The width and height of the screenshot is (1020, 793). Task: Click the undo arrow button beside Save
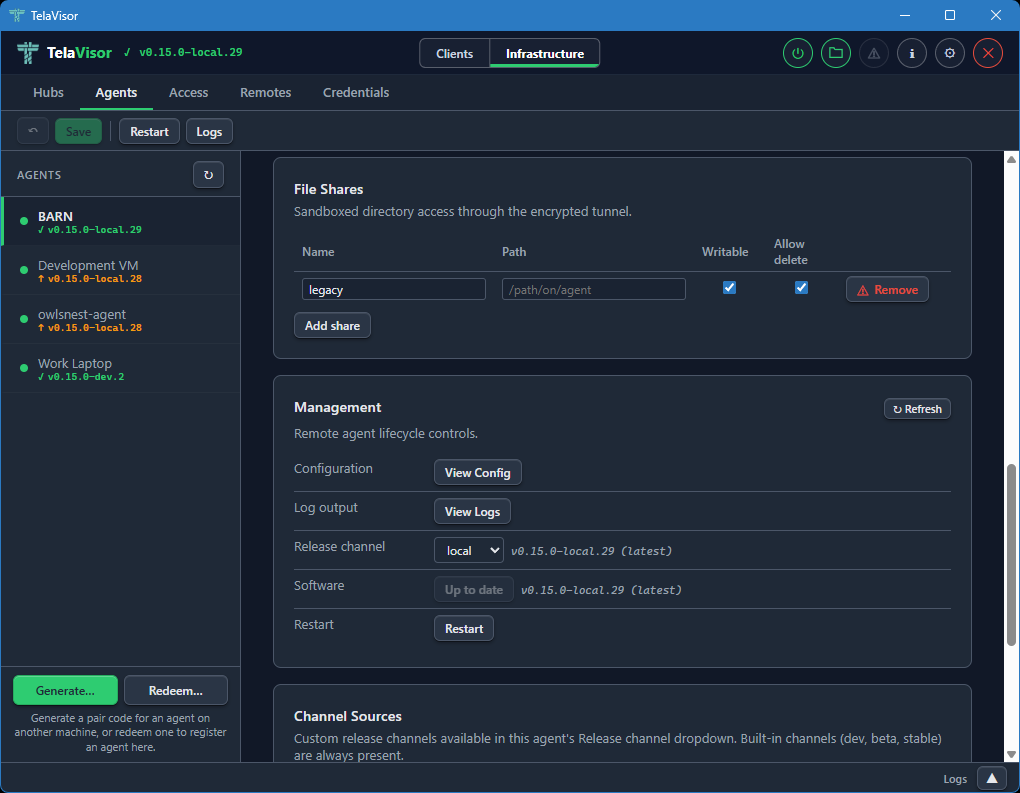pos(33,131)
